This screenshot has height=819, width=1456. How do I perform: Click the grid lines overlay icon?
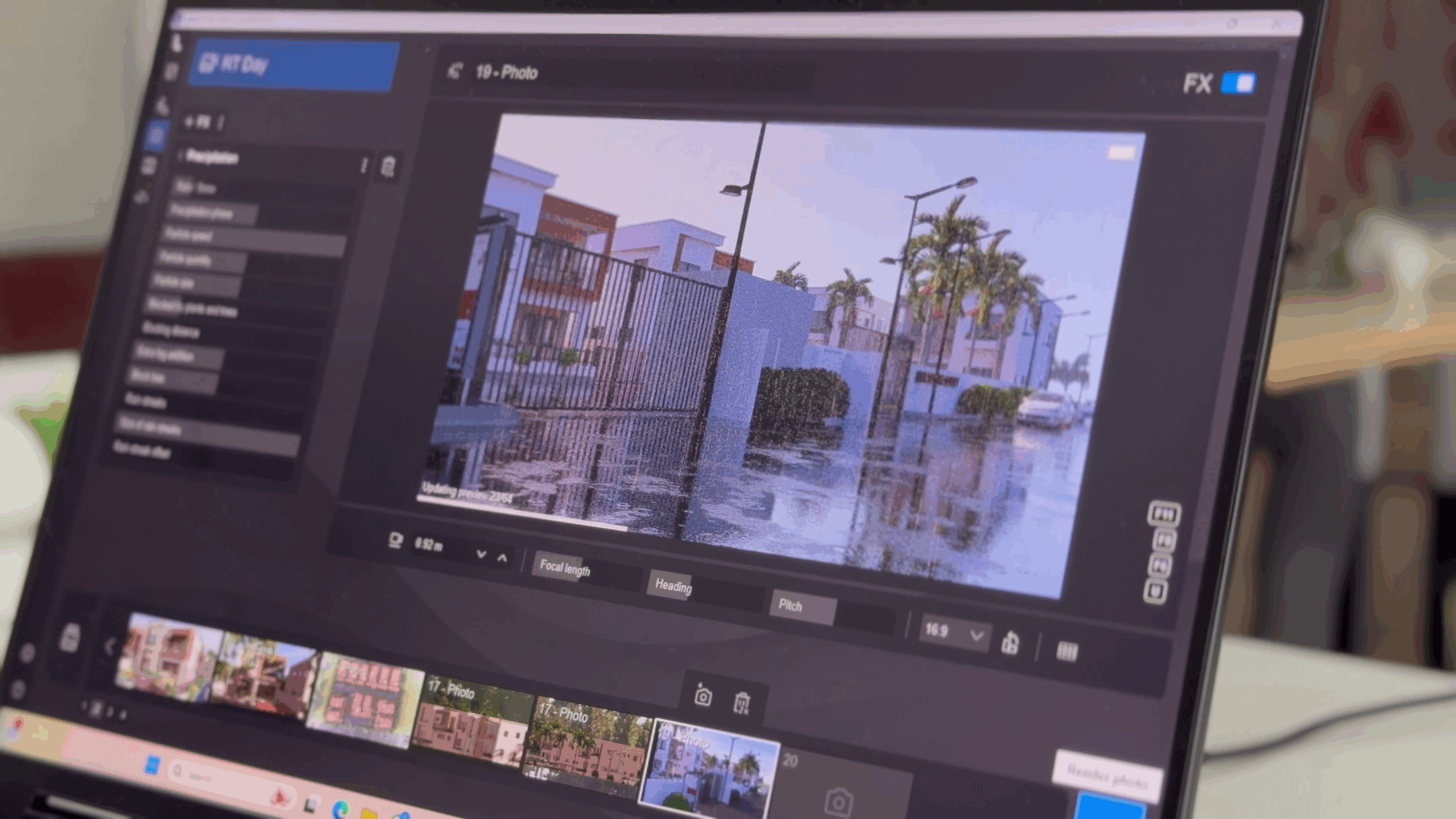pyautogui.click(x=1066, y=651)
